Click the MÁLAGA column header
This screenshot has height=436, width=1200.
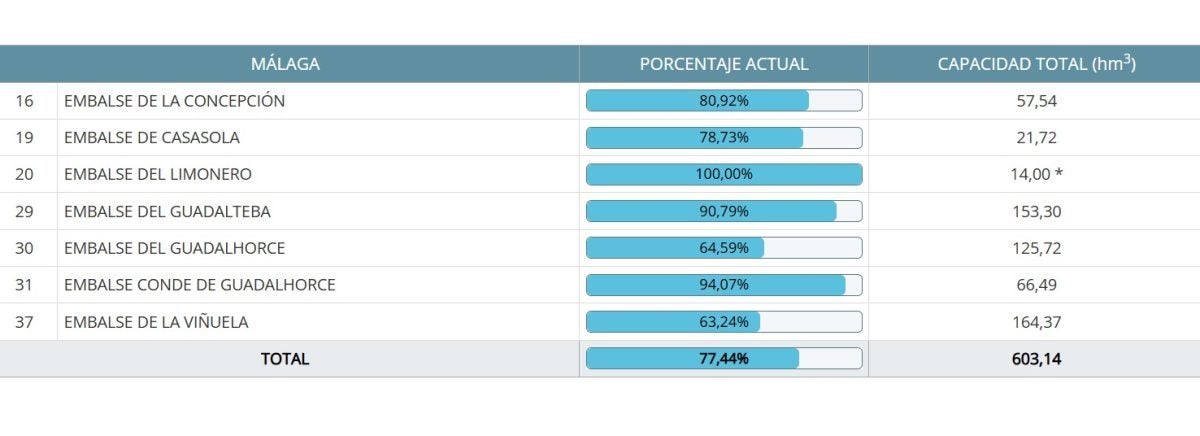pos(285,64)
